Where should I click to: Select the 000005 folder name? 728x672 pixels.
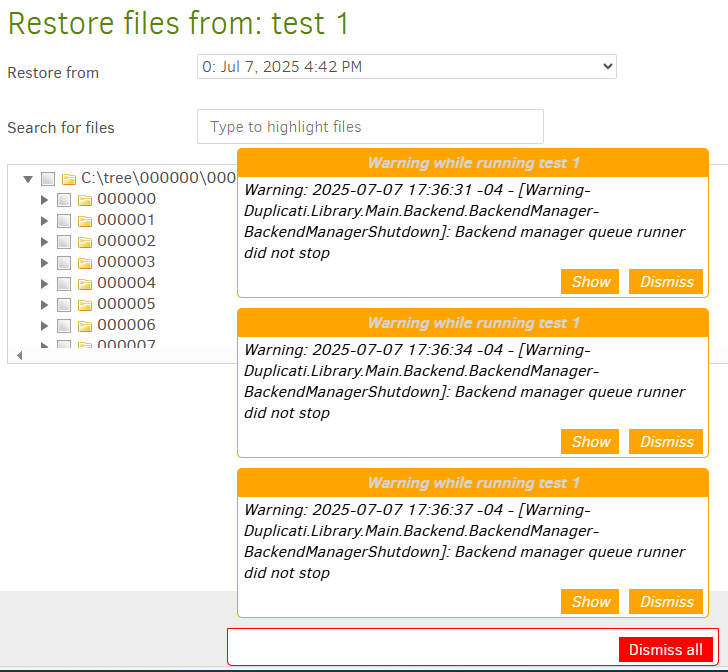click(x=126, y=304)
